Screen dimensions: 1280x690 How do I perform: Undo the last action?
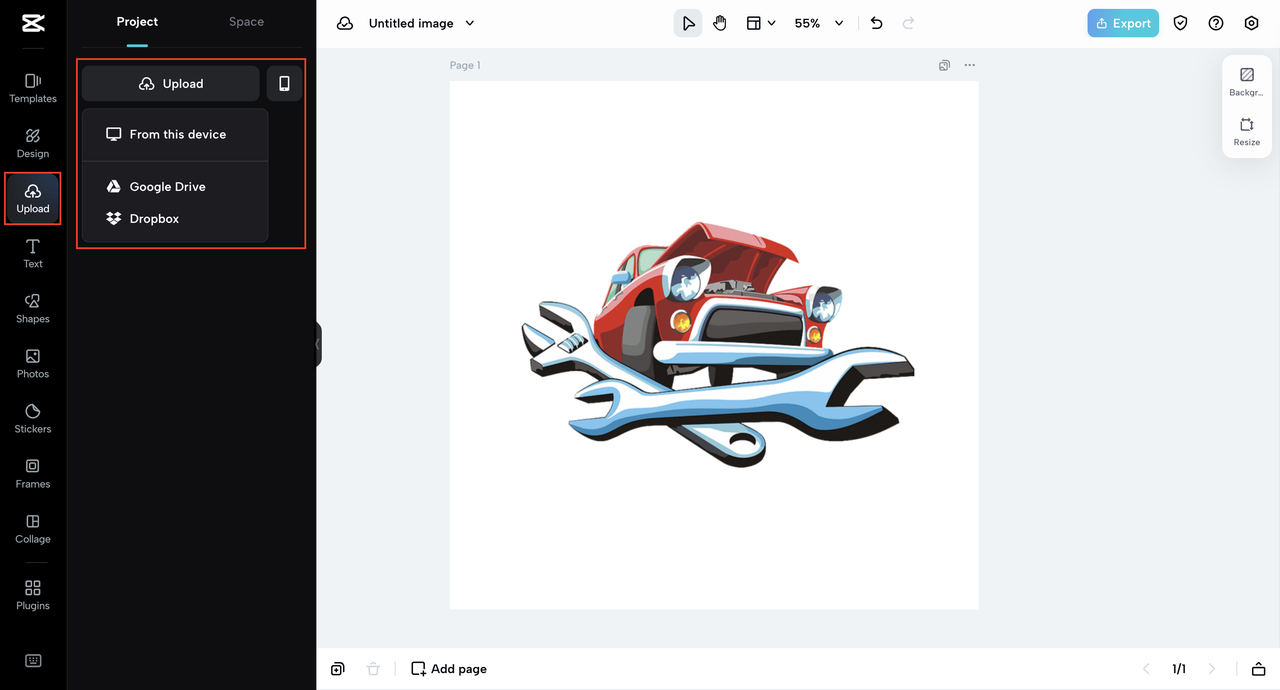tap(877, 23)
